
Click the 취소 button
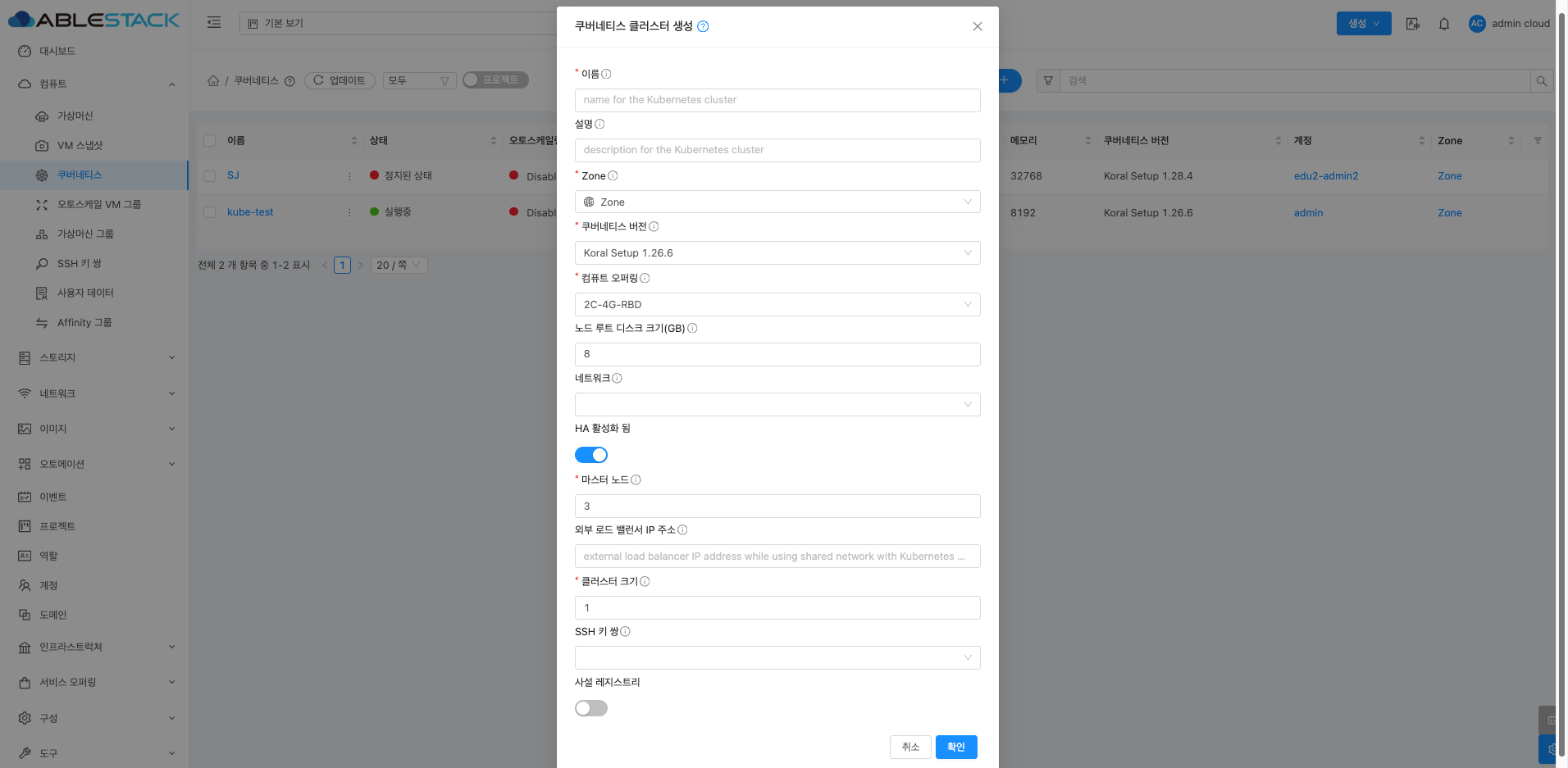tap(910, 747)
